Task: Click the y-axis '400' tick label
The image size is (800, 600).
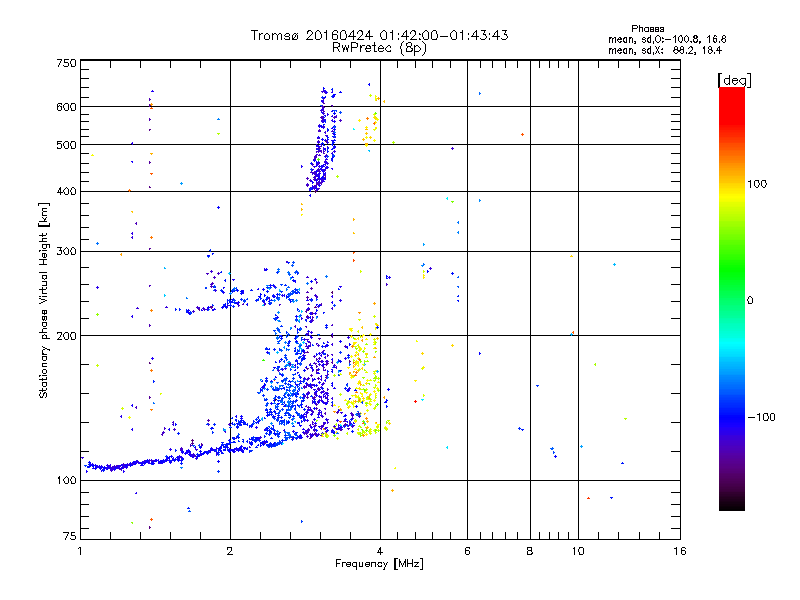Action: point(66,191)
